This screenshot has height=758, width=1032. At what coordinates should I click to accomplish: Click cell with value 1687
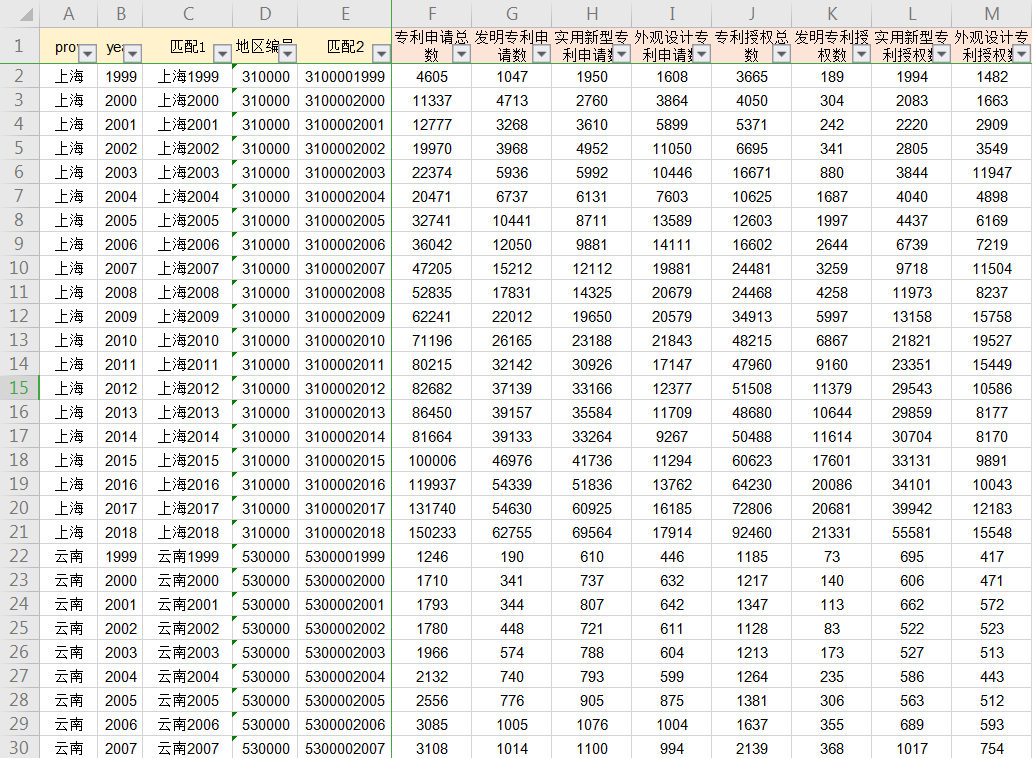(x=832, y=196)
